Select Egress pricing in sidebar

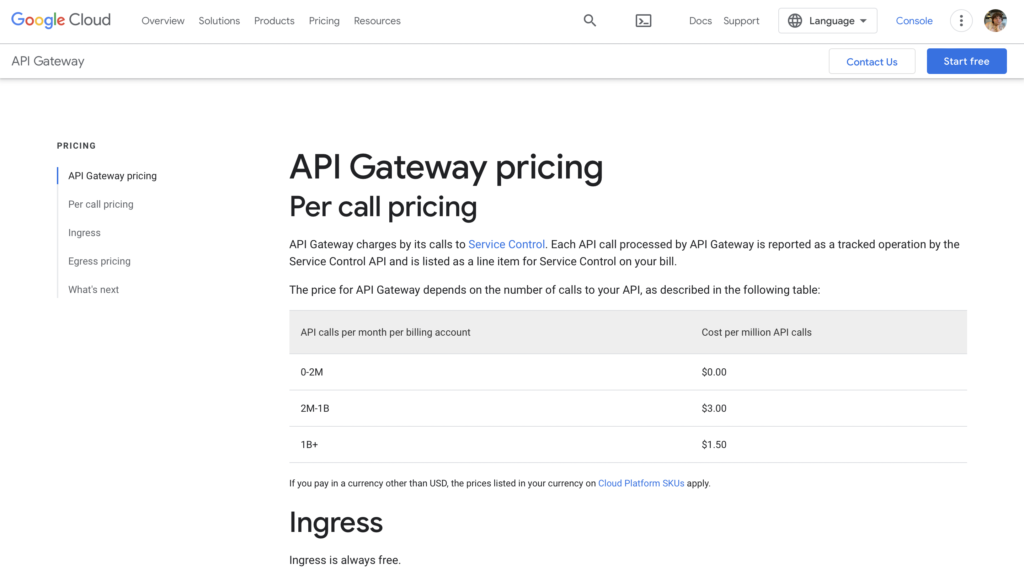[x=99, y=261]
